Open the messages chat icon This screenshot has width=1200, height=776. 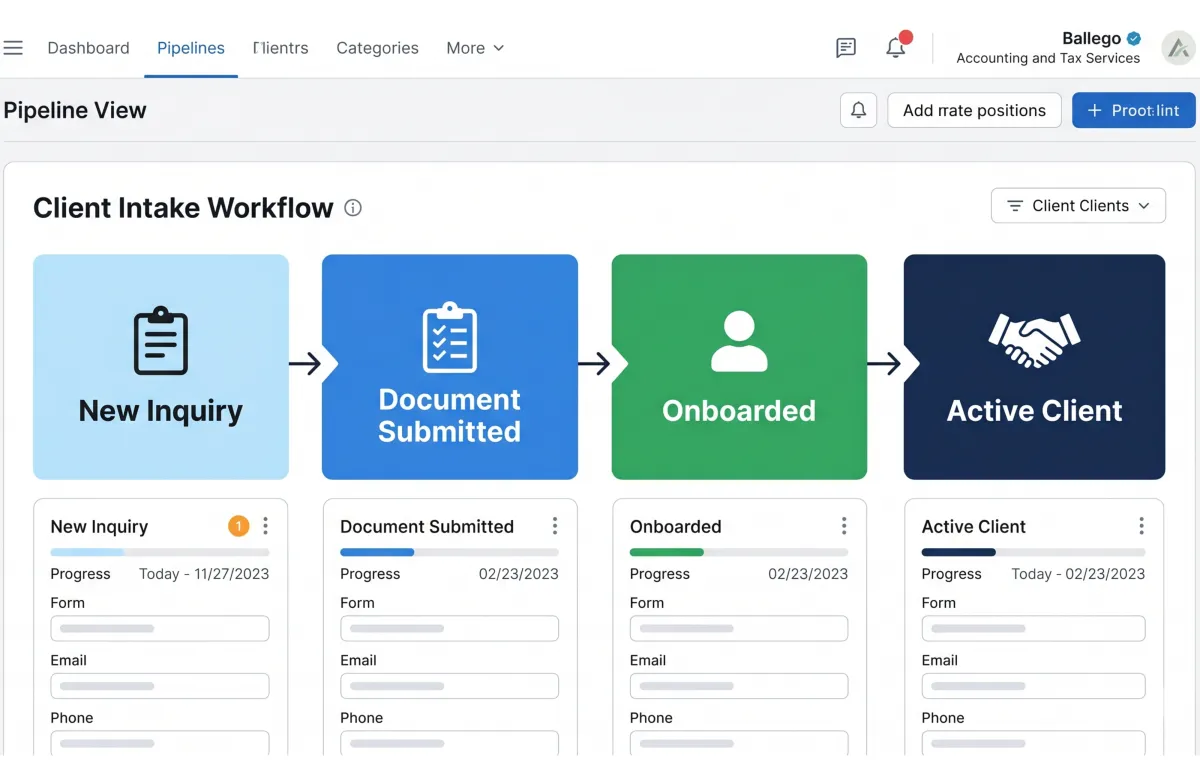click(x=846, y=48)
